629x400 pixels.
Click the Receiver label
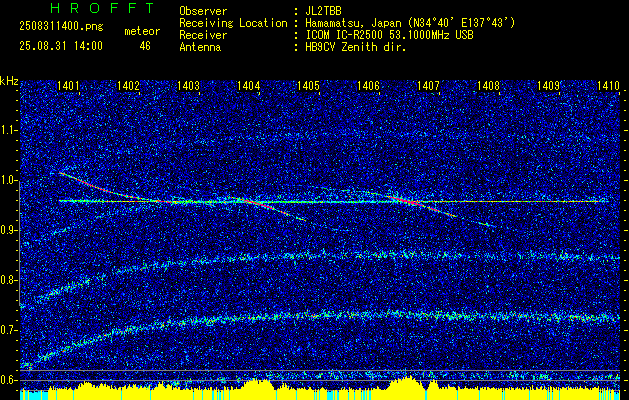(203, 35)
